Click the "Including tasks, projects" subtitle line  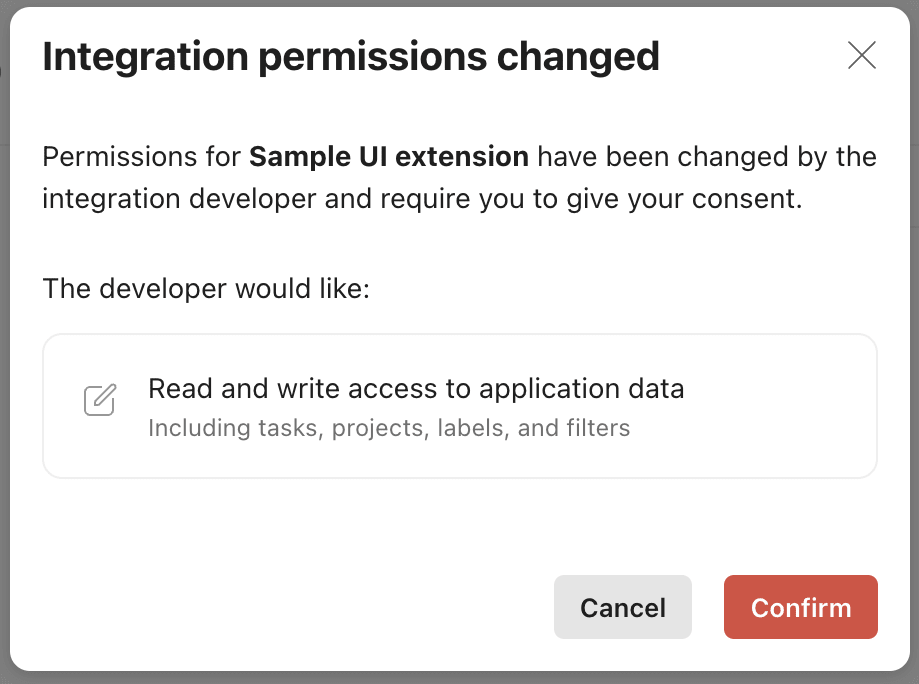point(388,429)
